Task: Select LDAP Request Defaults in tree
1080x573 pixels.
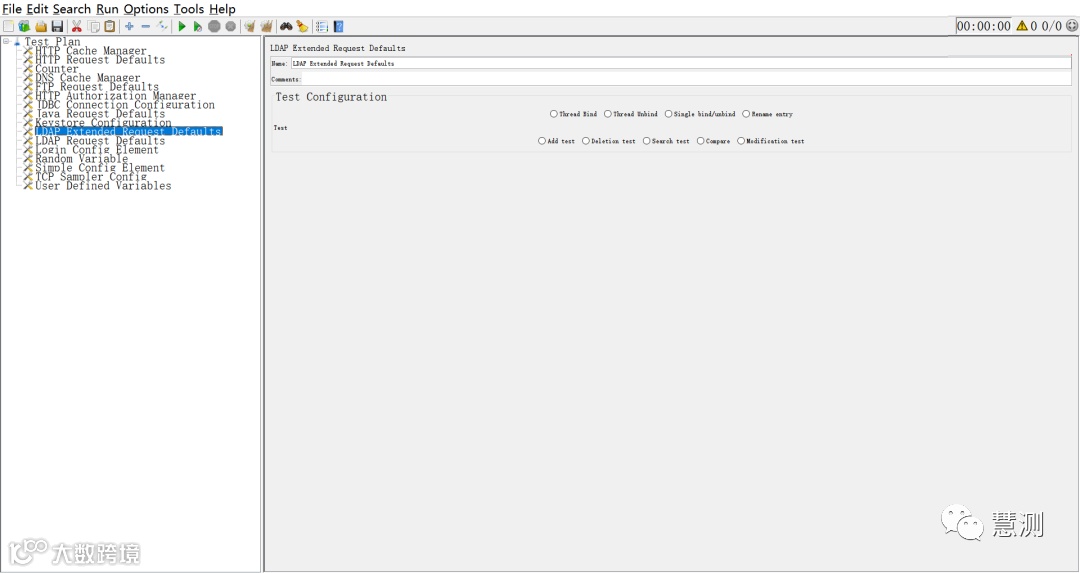Action: coord(100,140)
